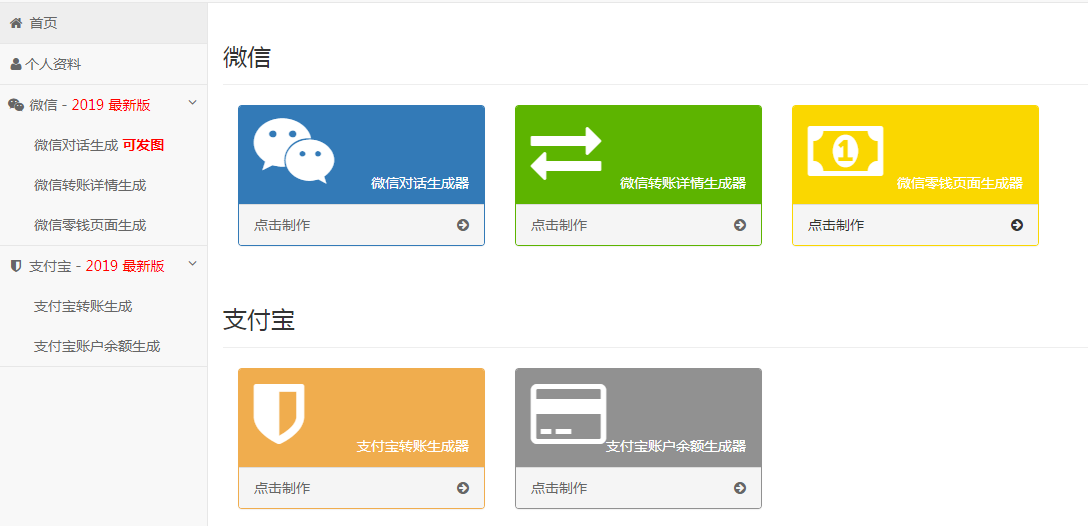Click the 支付宝账户余额生成器 card title
The height and width of the screenshot is (526, 1088).
click(x=676, y=446)
